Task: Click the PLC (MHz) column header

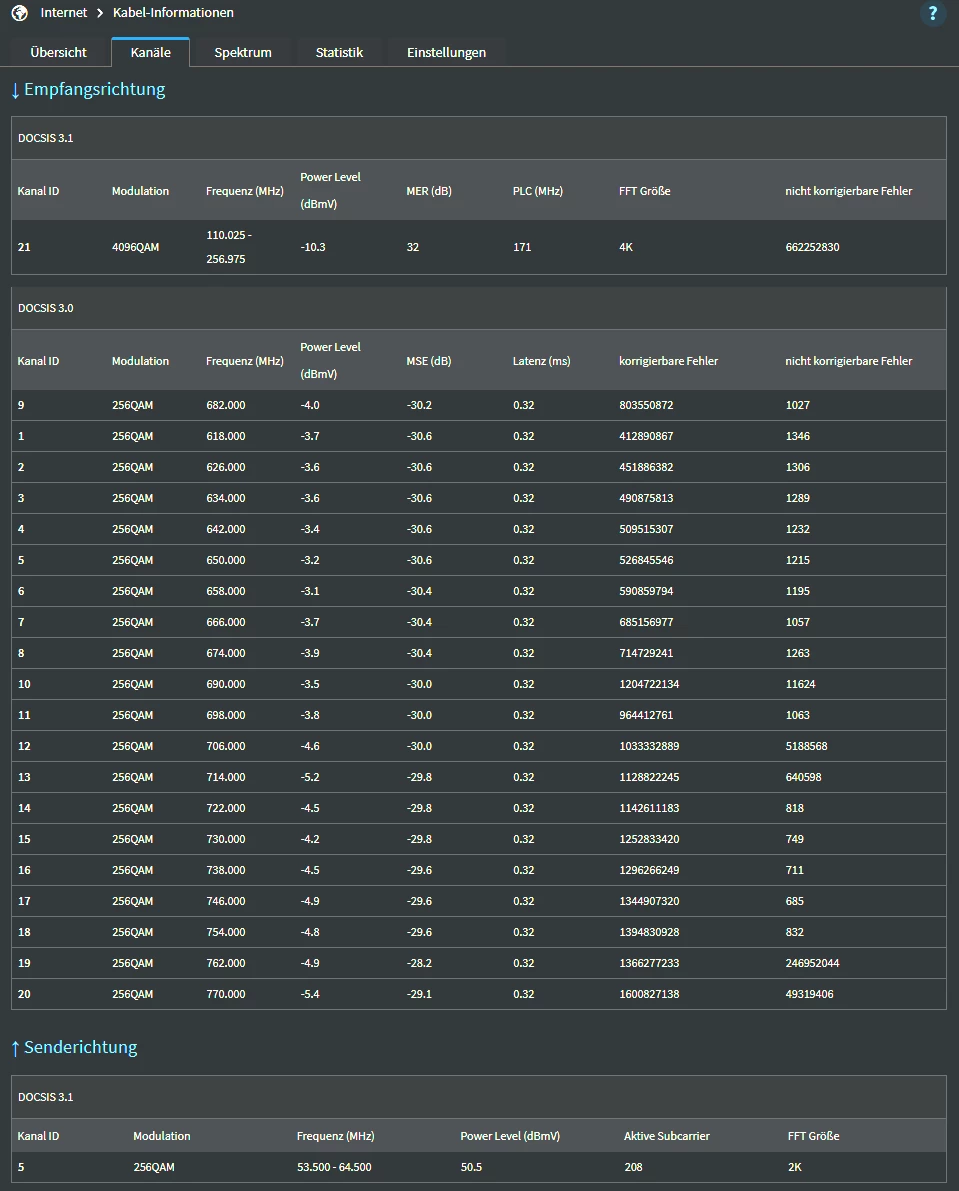Action: pyautogui.click(x=537, y=191)
